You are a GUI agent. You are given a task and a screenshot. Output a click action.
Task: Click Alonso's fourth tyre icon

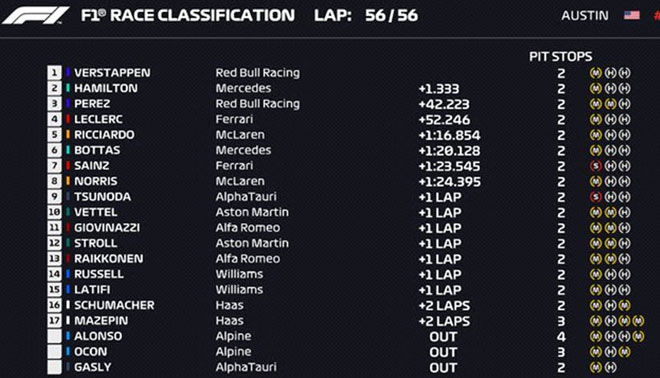tap(638, 336)
